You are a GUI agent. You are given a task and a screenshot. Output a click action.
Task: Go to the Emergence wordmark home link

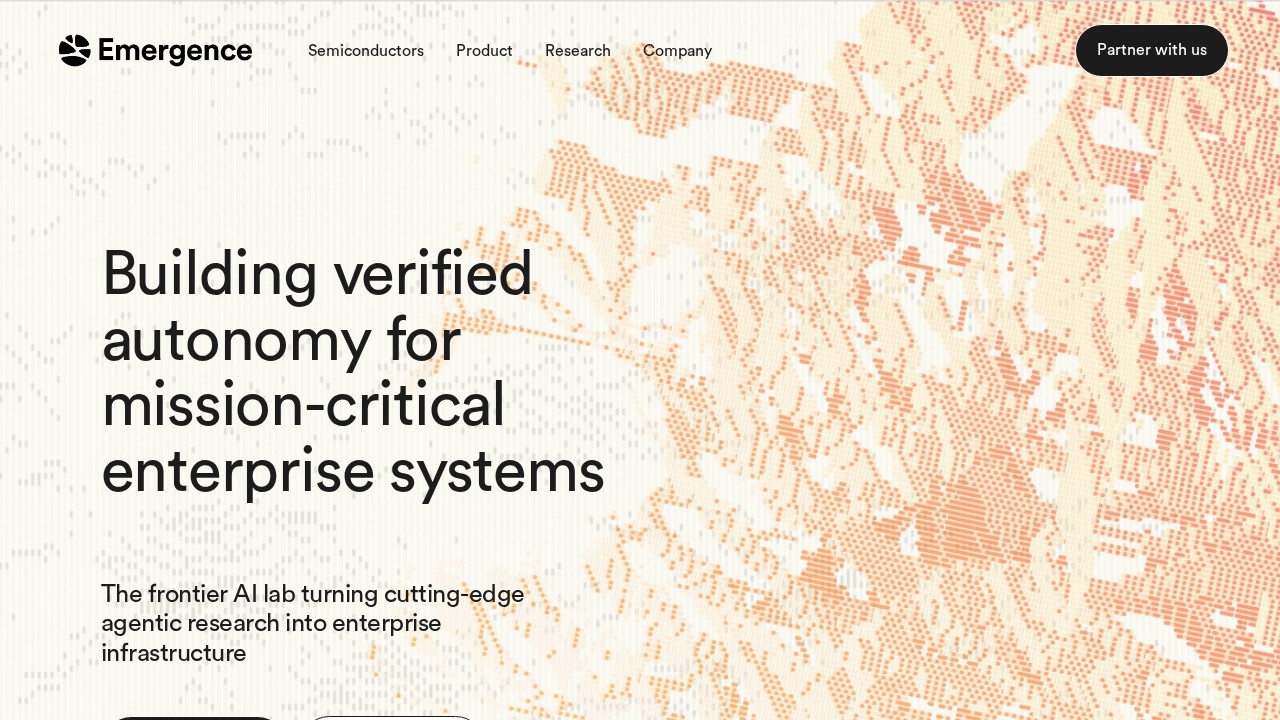(175, 50)
